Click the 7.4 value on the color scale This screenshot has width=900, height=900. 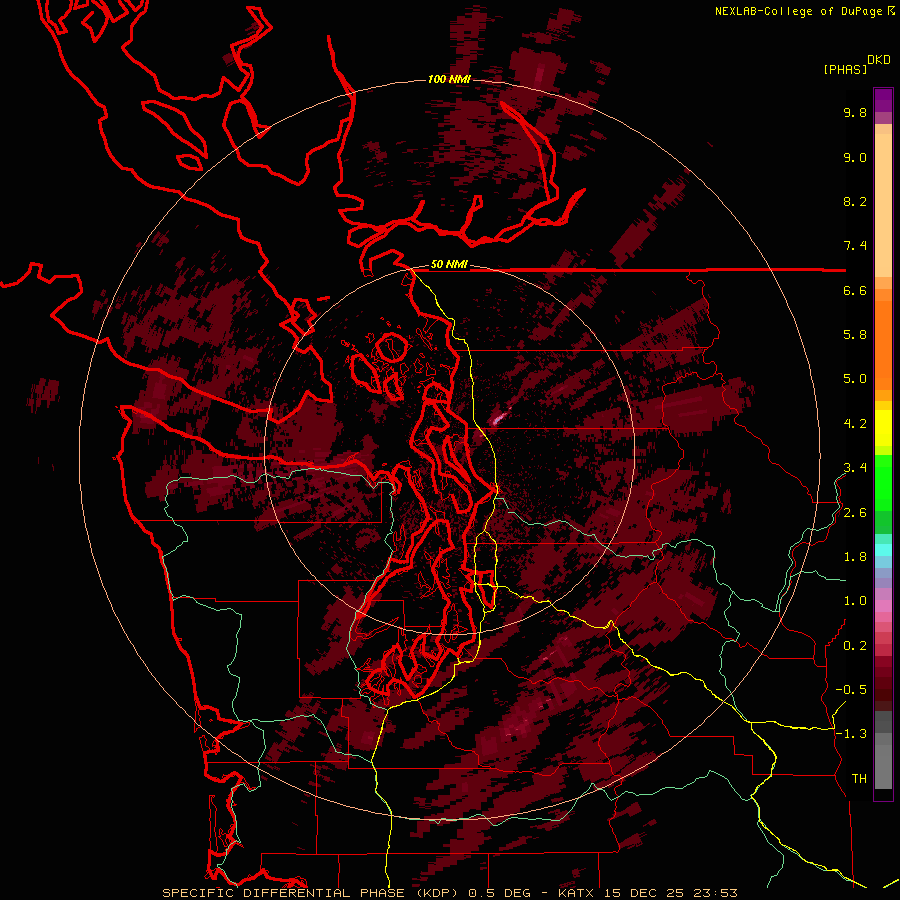855,246
